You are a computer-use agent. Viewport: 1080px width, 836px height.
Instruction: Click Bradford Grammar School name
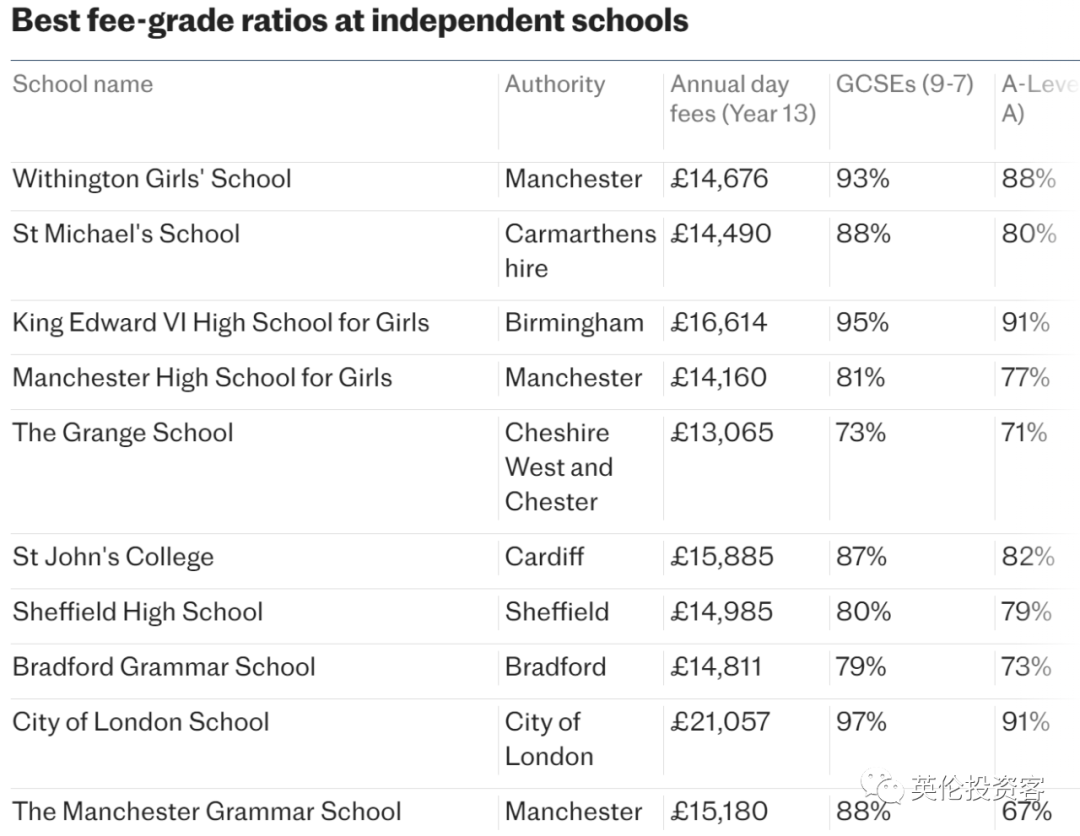tap(164, 667)
